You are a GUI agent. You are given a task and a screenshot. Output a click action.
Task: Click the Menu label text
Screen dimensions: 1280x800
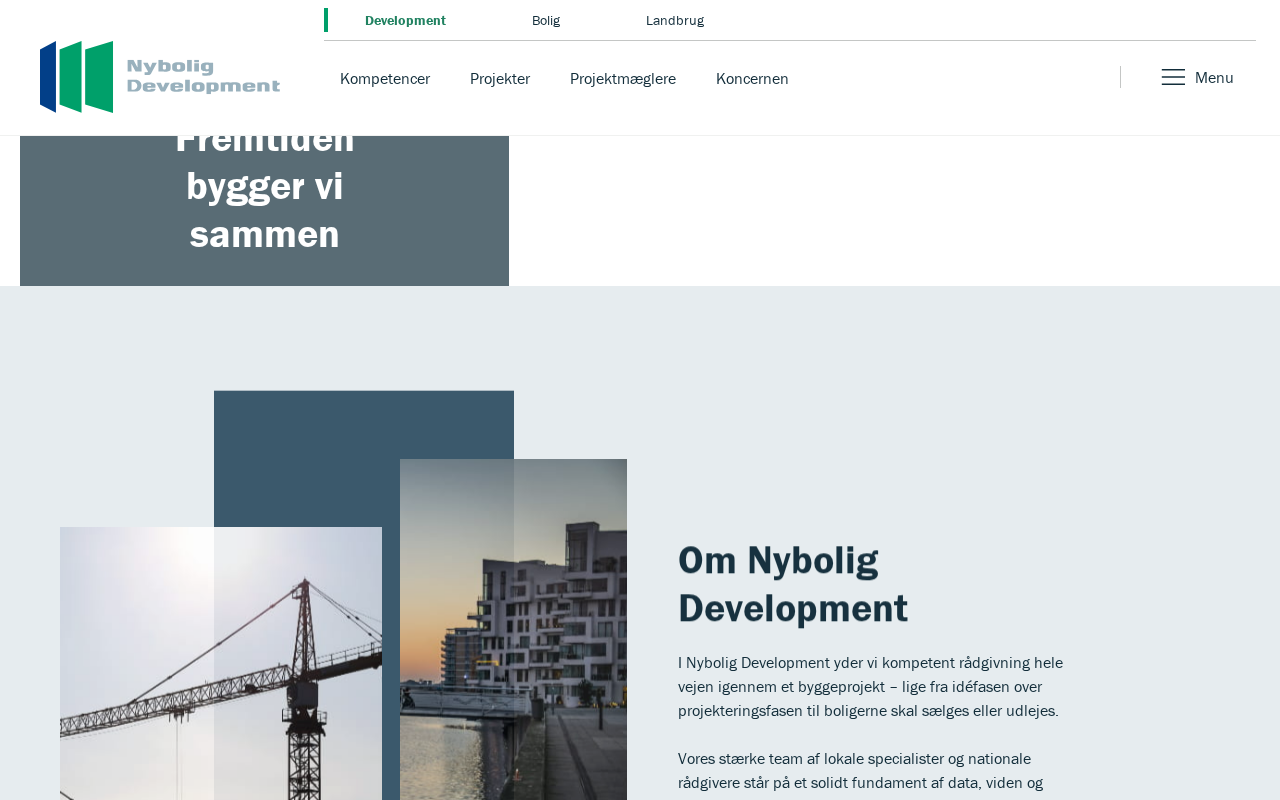[1214, 78]
